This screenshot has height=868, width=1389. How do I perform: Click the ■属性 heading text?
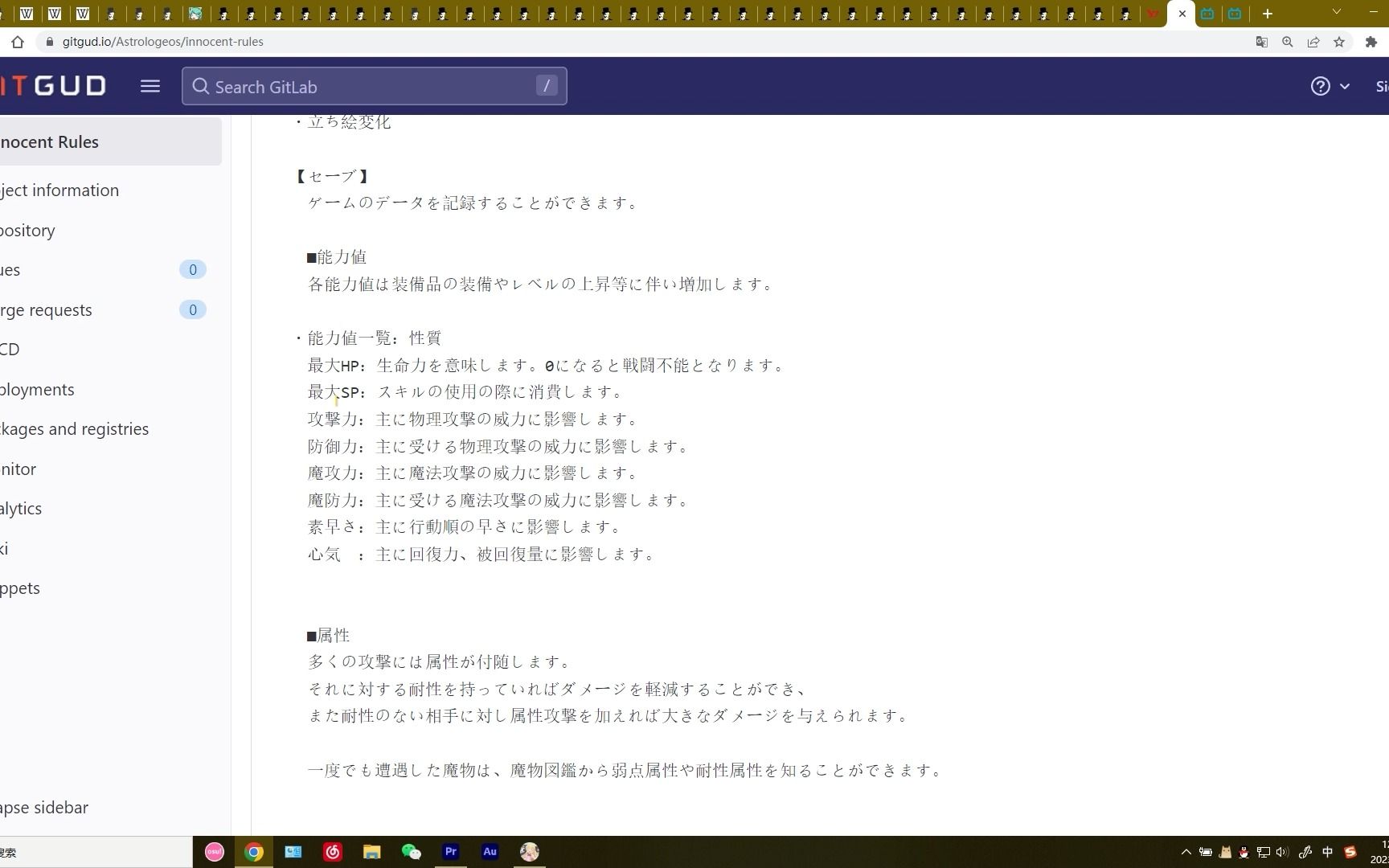[x=328, y=636]
